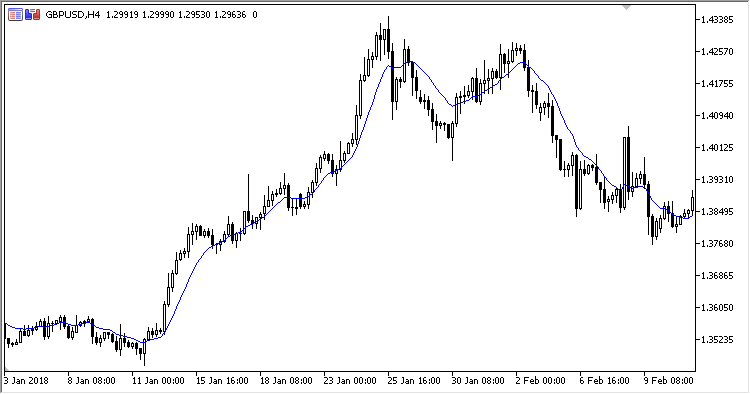750x394 pixels.
Task: Click the GBPUSD,H4 symbol label
Action: click(73, 15)
